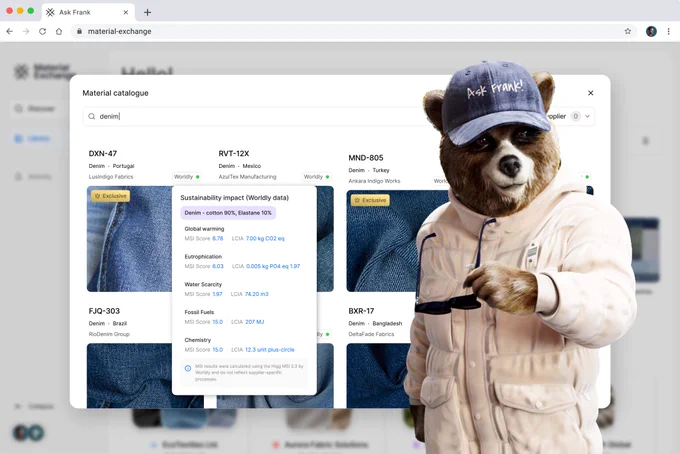This screenshot has width=680, height=454.
Task: Click Fossil Fuels LCIA 207 MJ
Action: [x=248, y=322]
